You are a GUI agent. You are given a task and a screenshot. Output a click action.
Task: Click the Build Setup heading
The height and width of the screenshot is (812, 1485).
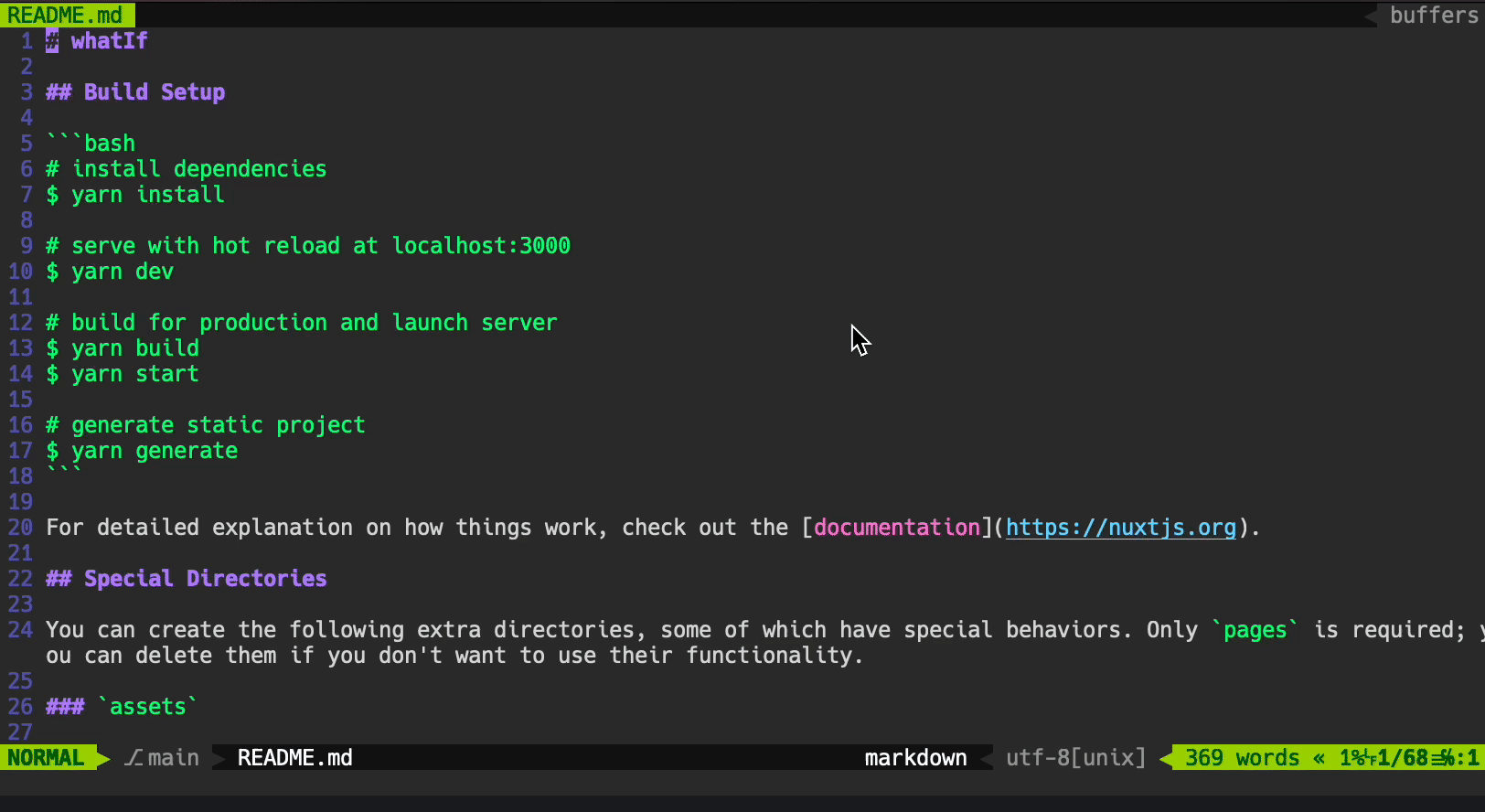click(x=135, y=92)
